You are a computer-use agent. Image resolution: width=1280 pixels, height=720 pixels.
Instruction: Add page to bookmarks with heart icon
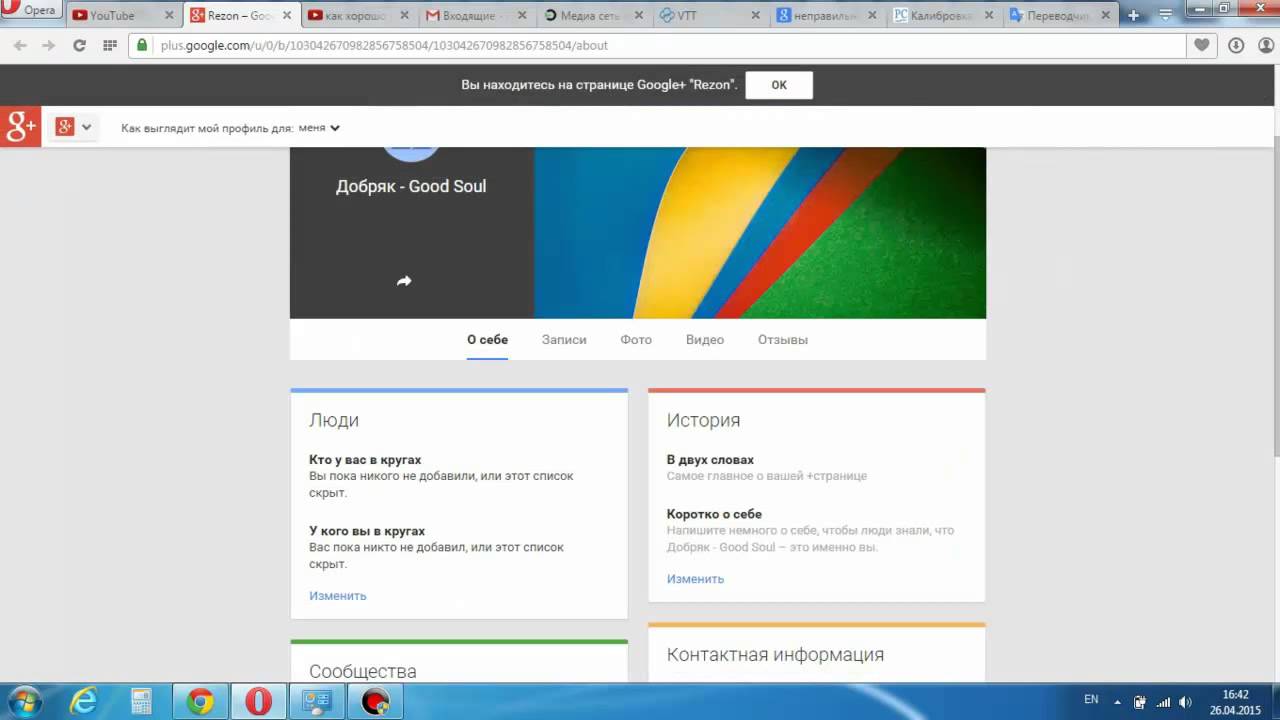pos(1201,45)
